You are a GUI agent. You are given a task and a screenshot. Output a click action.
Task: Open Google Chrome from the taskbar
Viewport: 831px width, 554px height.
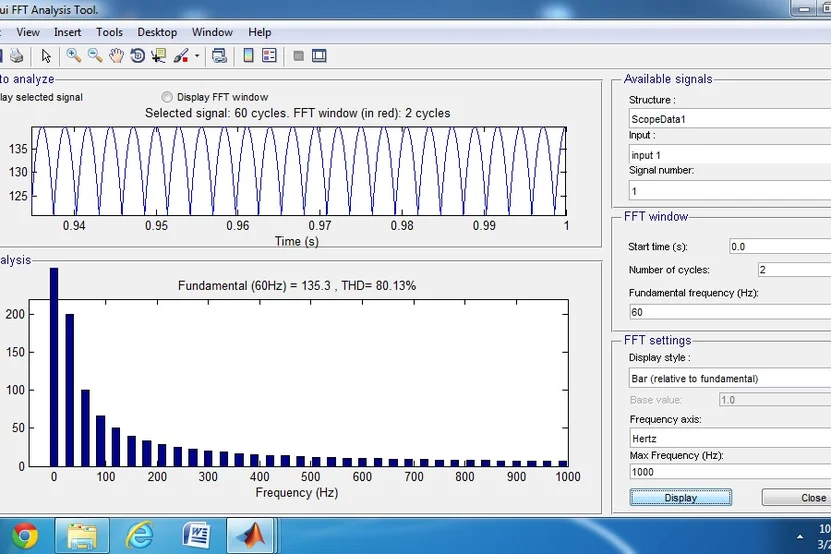click(24, 537)
